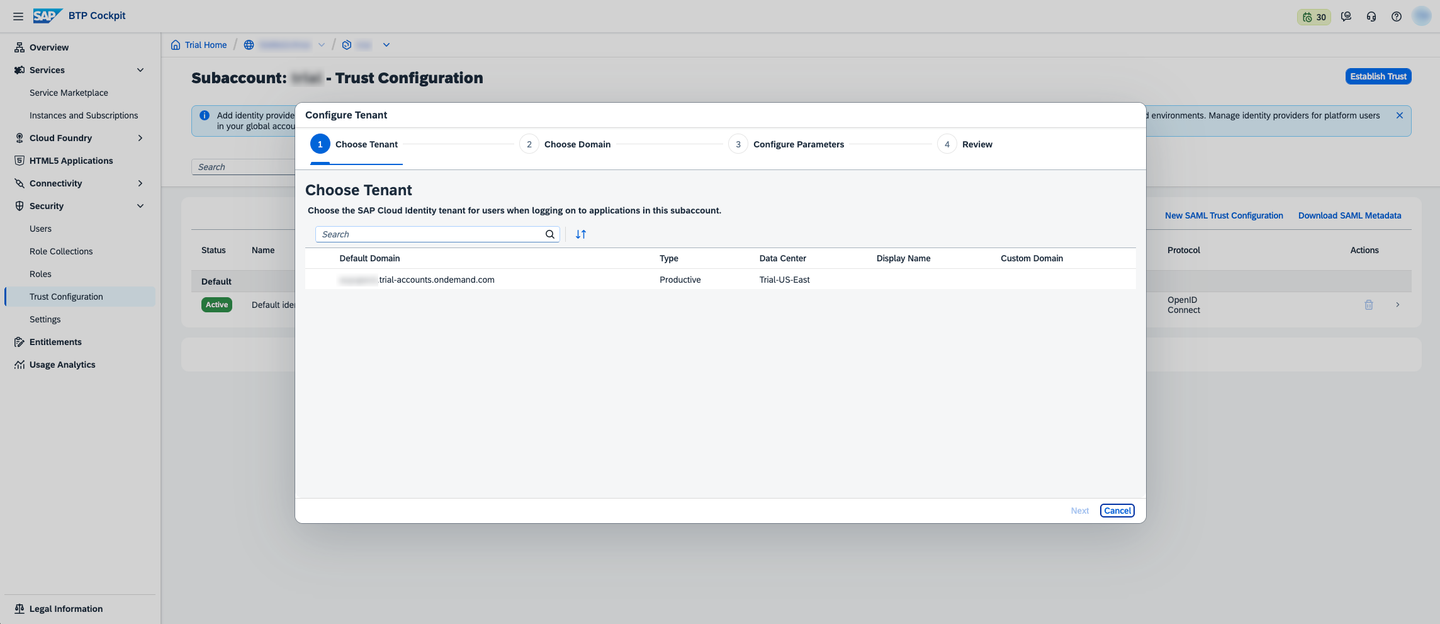Expand the Cloud Foundry section chevron
This screenshot has height=624, width=1440.
[x=140, y=138]
